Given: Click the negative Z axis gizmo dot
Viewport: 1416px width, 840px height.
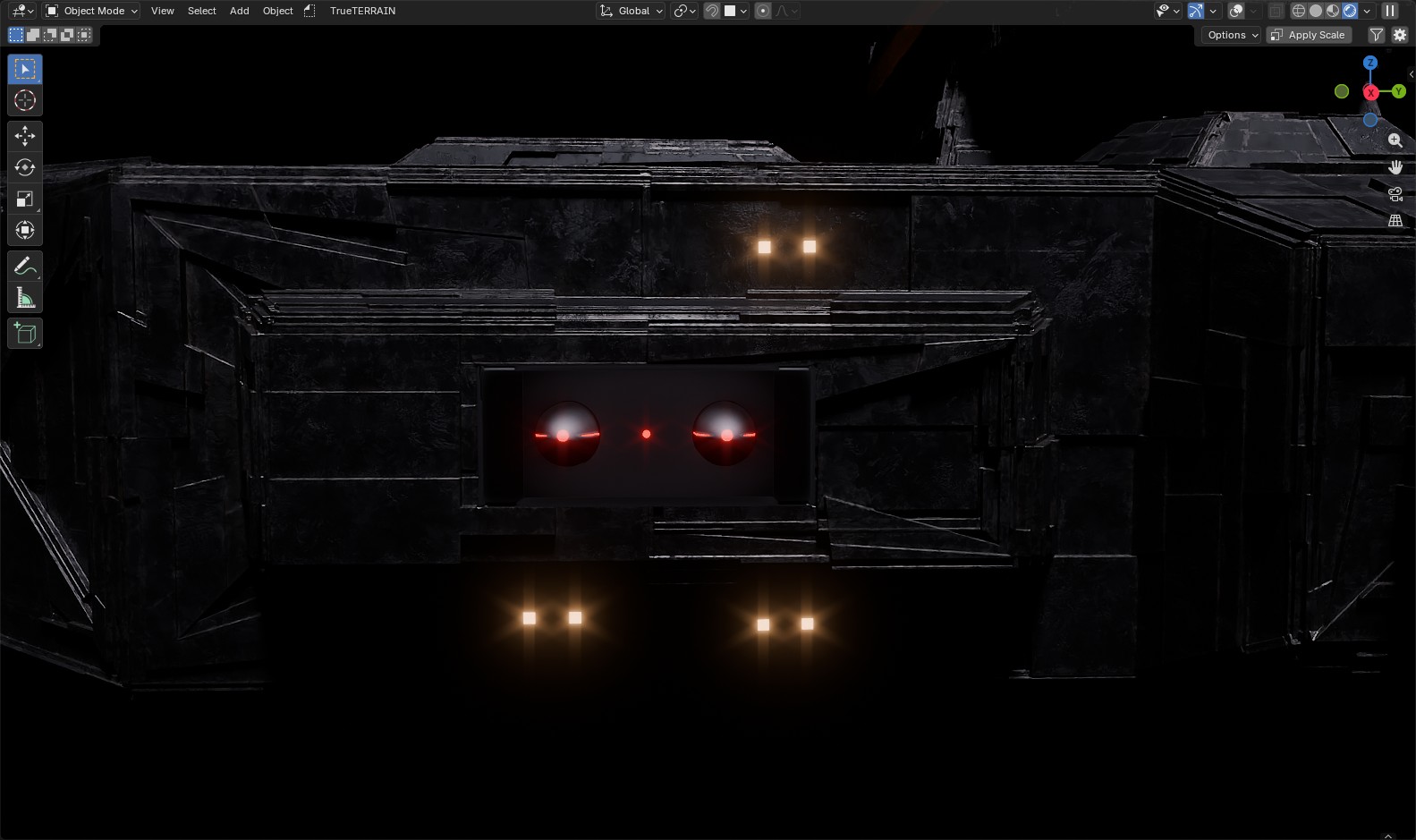Looking at the screenshot, I should [1370, 120].
